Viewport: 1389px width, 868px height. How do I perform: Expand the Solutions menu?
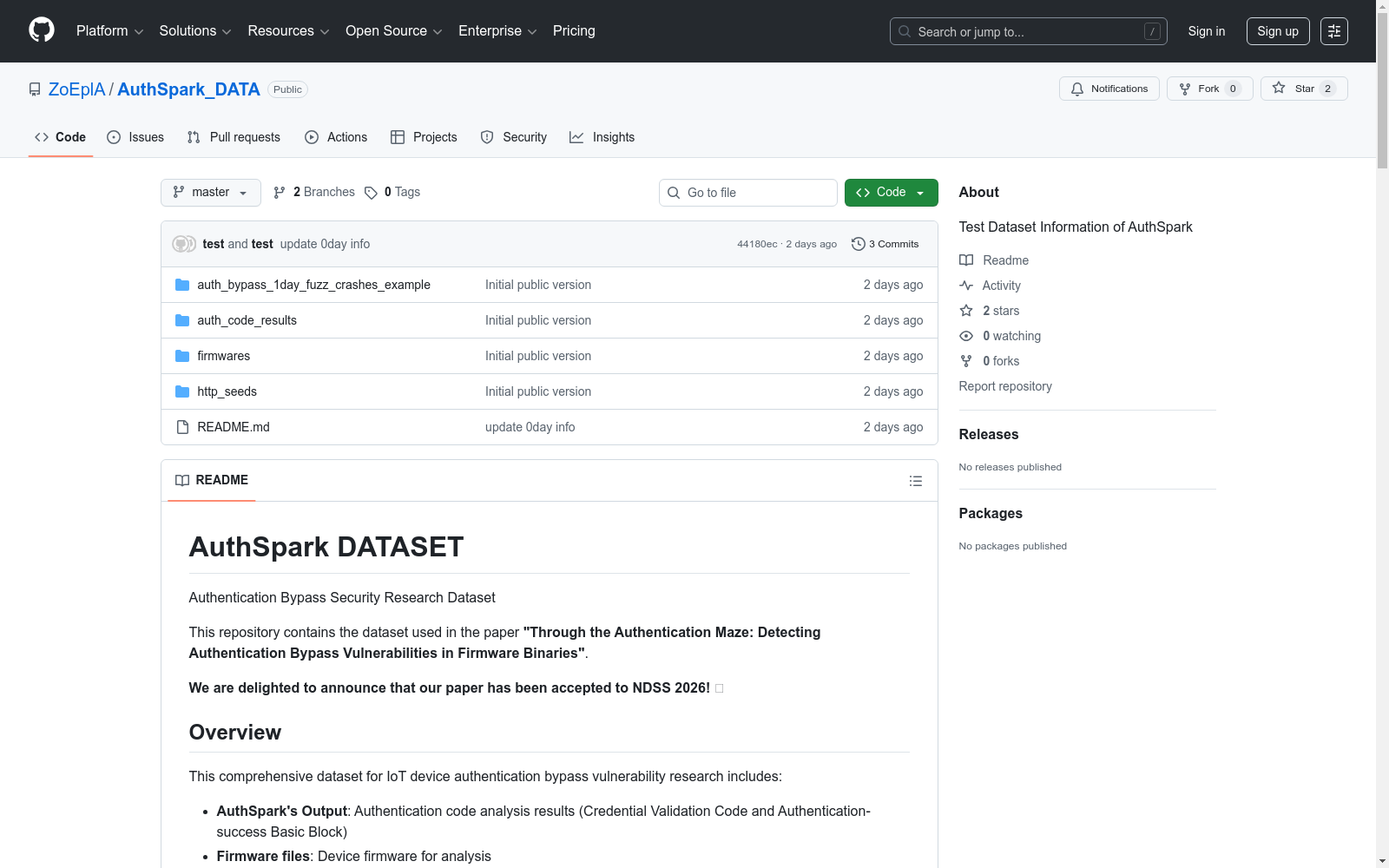195,31
